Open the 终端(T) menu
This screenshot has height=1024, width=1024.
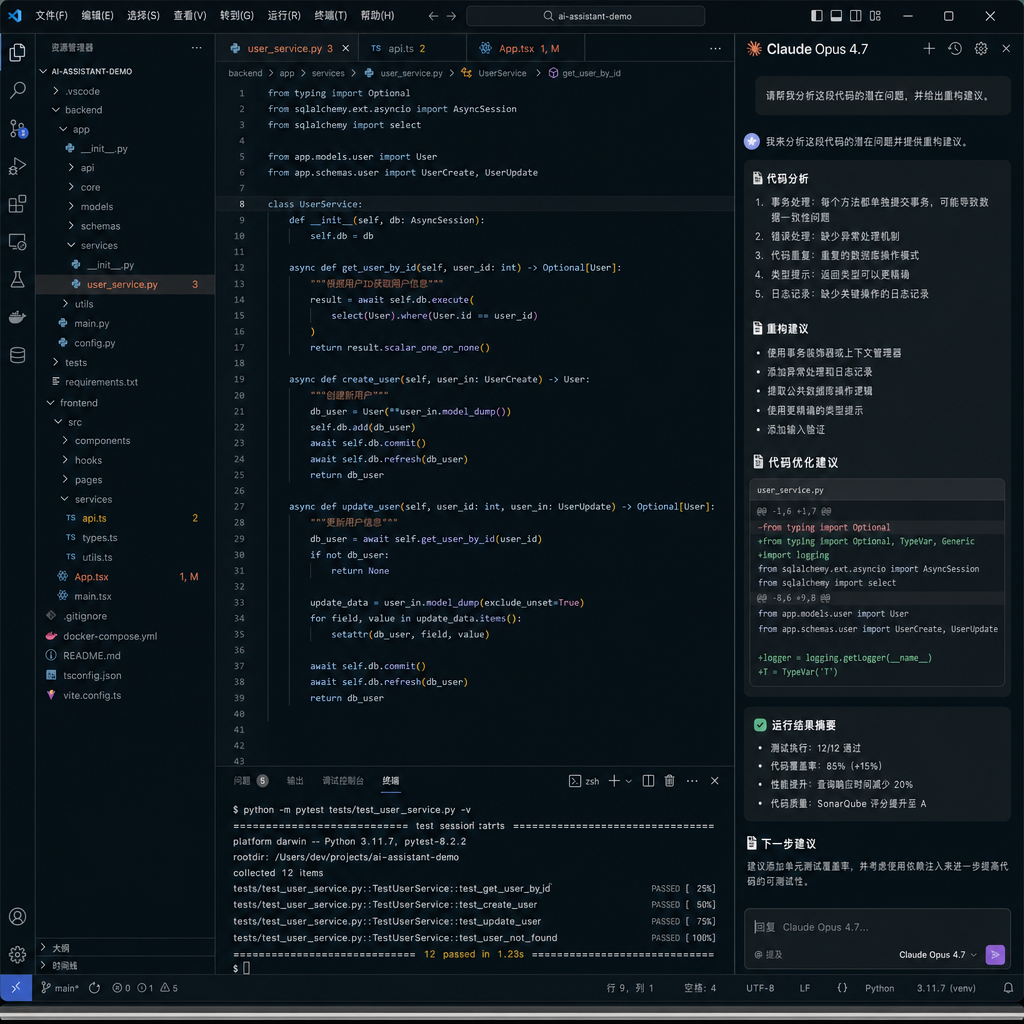[330, 16]
